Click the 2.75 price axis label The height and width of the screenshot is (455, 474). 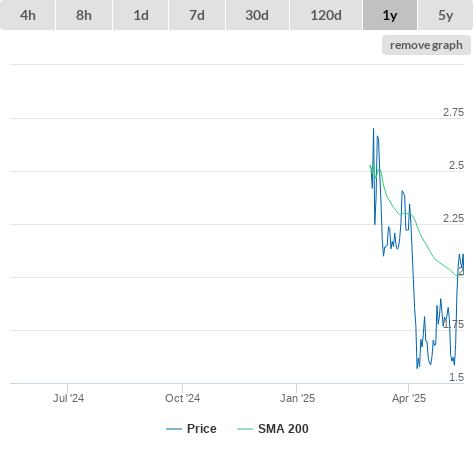[453, 112]
